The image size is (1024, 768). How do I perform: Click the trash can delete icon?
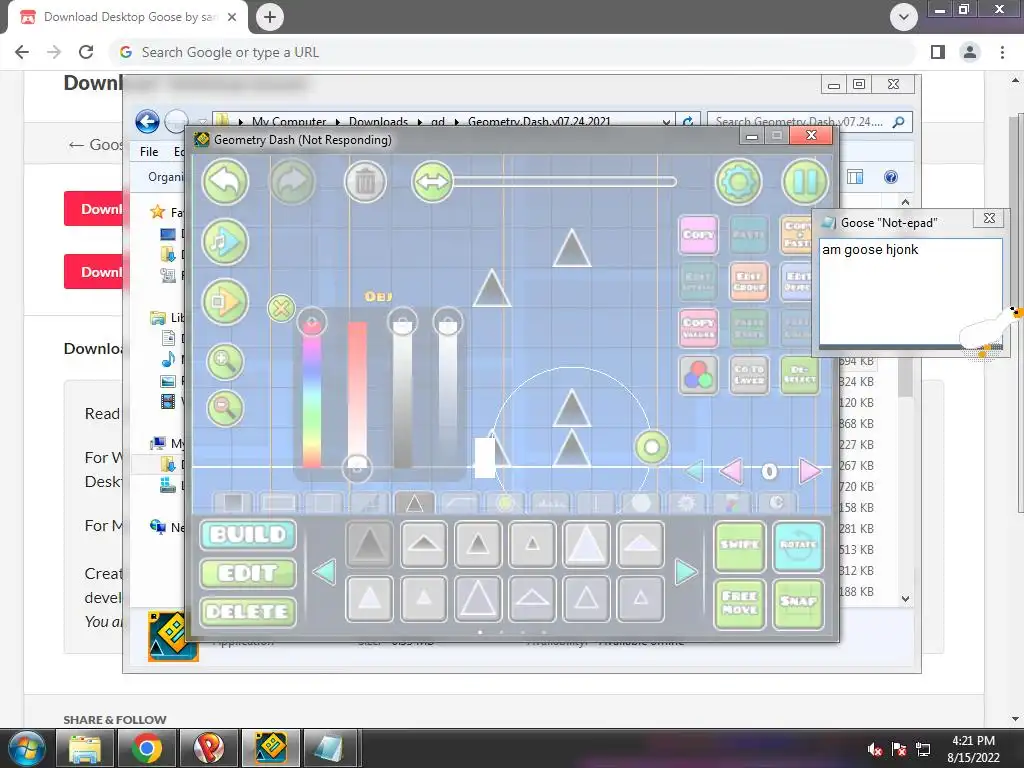tap(366, 182)
